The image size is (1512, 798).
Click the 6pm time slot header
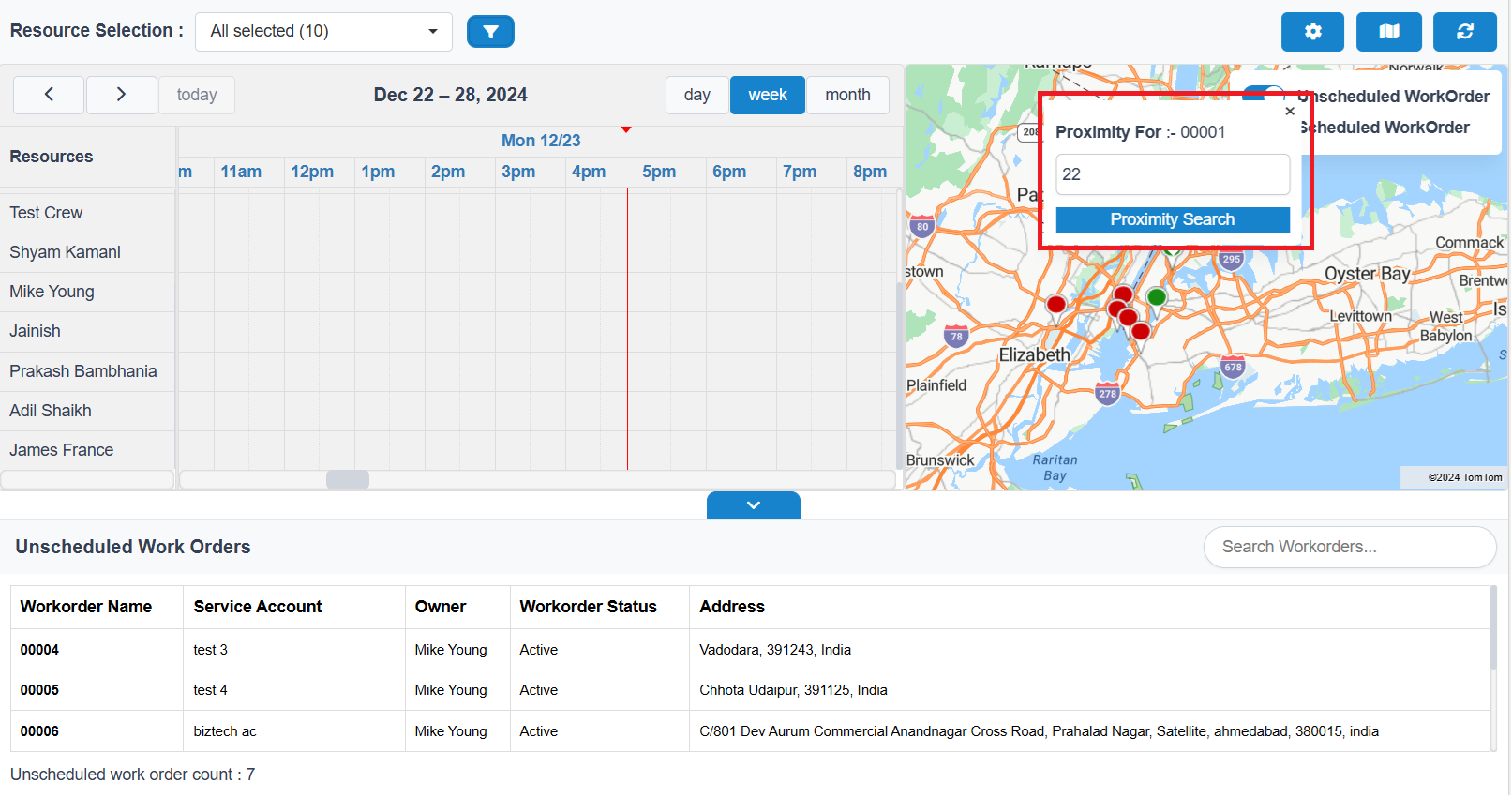tap(729, 172)
